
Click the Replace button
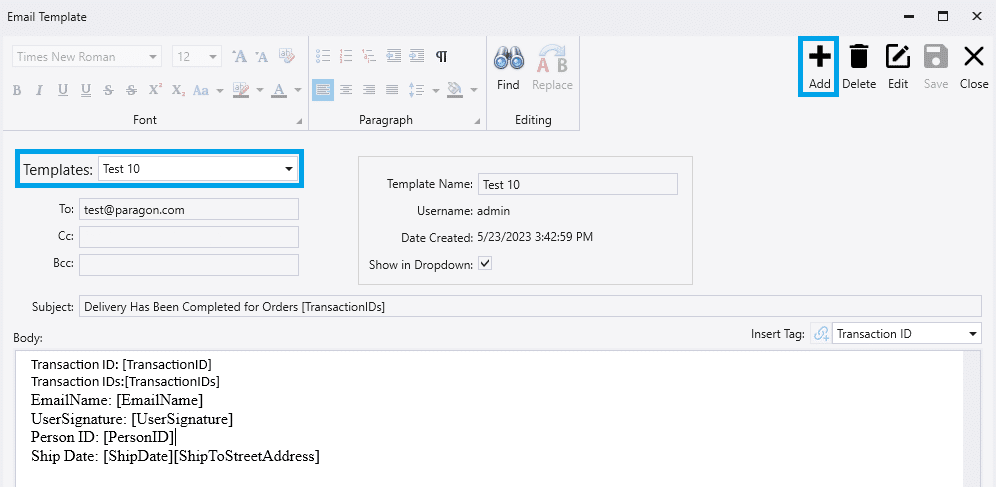pos(552,66)
